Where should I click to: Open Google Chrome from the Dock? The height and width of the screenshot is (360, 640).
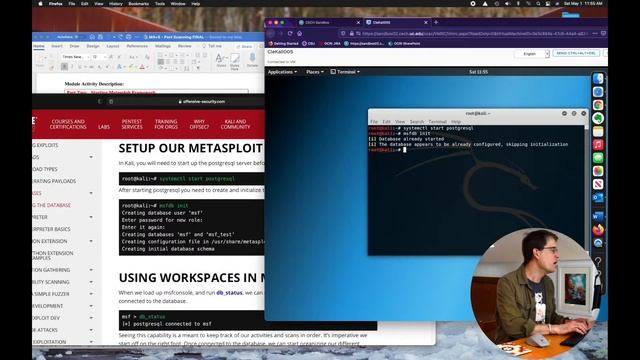click(x=598, y=105)
